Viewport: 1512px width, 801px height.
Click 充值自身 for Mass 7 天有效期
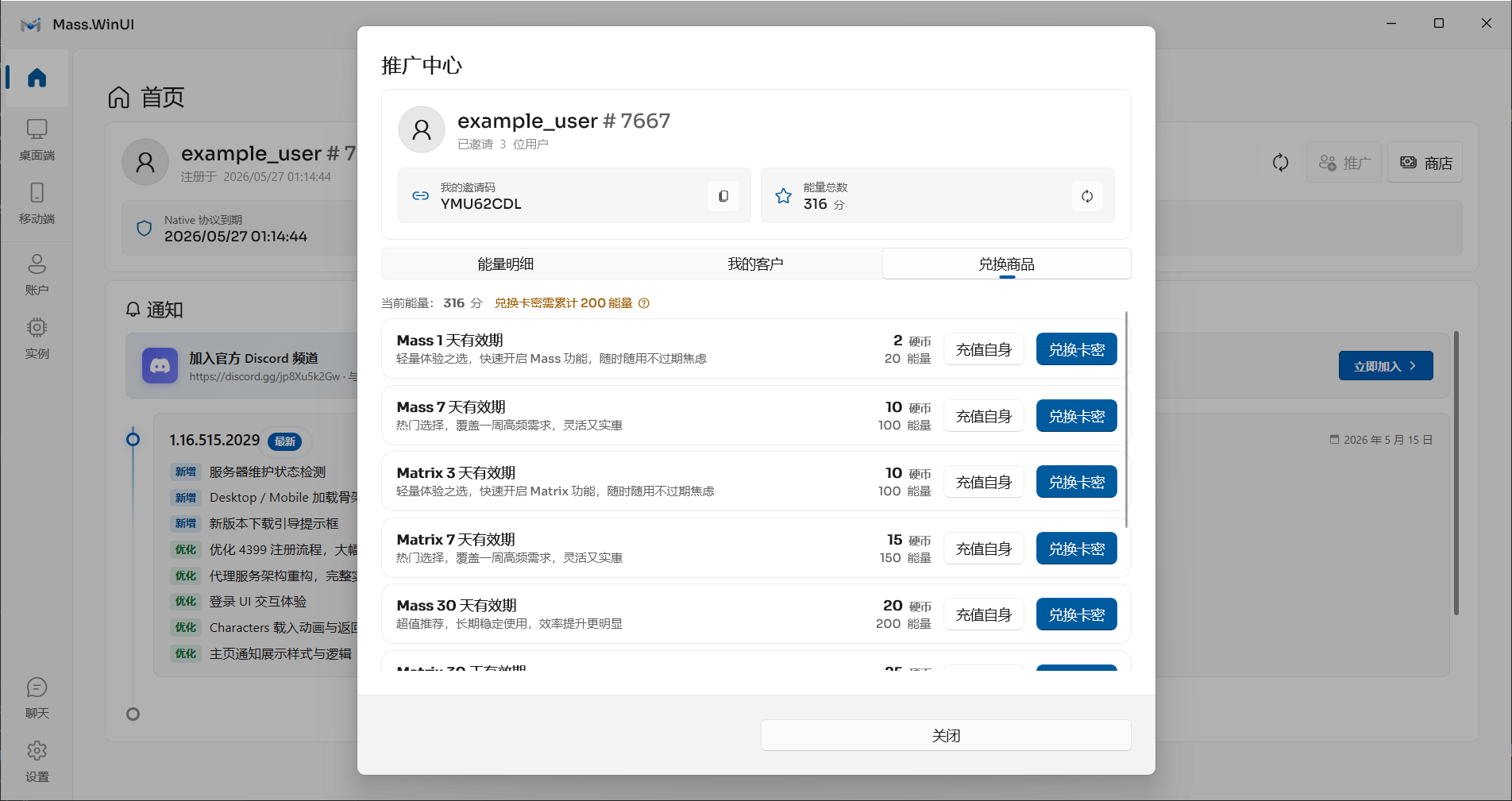[x=984, y=416]
